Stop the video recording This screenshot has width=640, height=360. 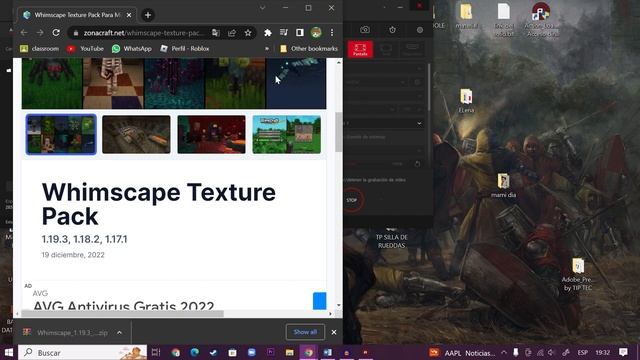click(352, 200)
